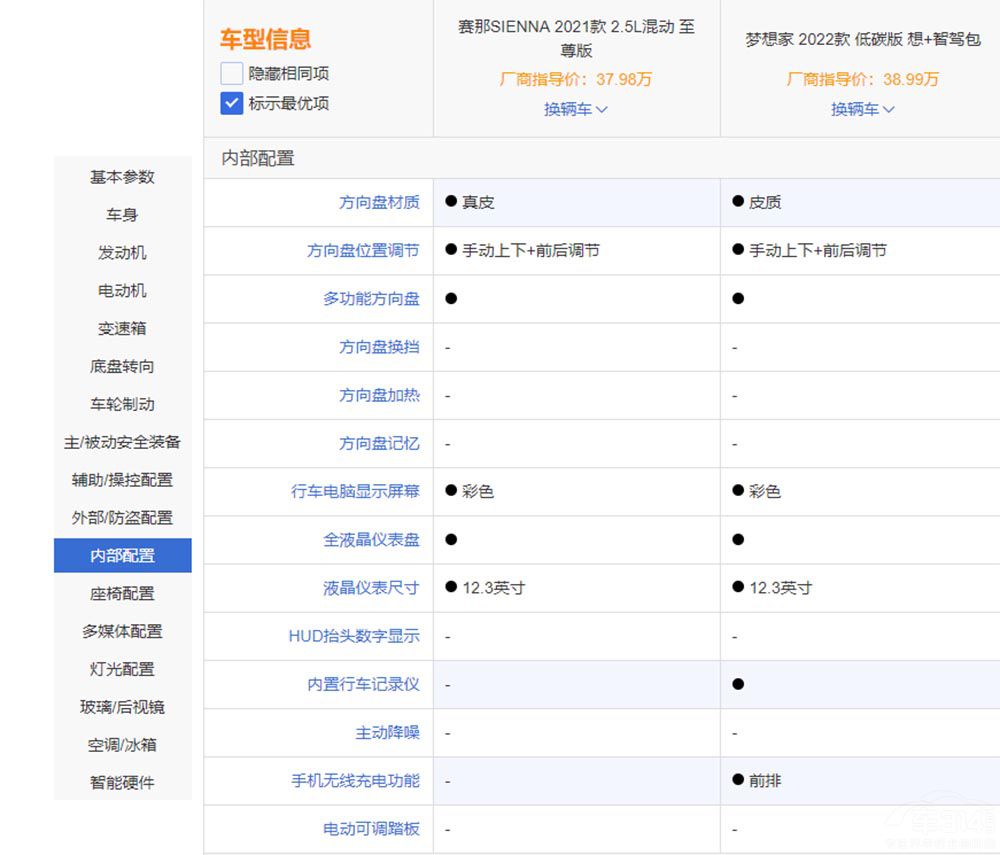Select the 发动机 sidebar entry

(x=120, y=252)
